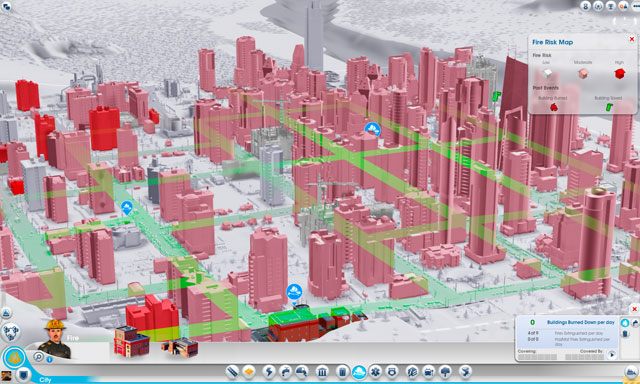The height and width of the screenshot is (384, 640).
Task: Open the blue info icon near fire chief
Action: coord(49,360)
